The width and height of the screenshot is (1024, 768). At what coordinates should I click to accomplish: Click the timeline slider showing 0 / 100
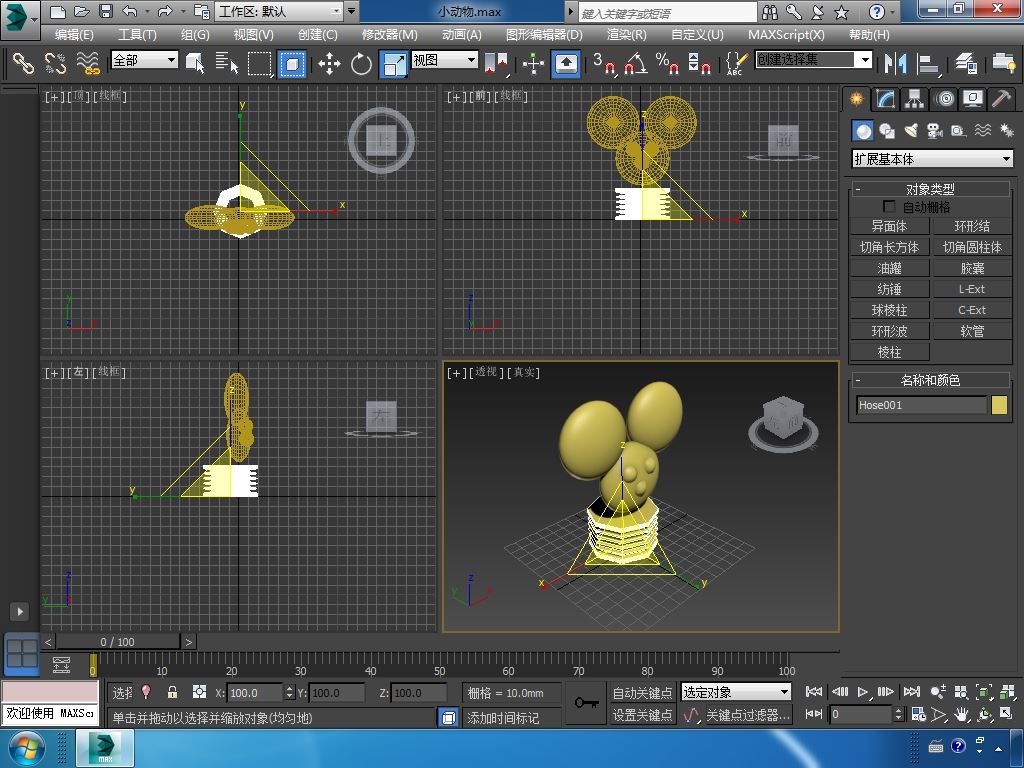pyautogui.click(x=118, y=642)
